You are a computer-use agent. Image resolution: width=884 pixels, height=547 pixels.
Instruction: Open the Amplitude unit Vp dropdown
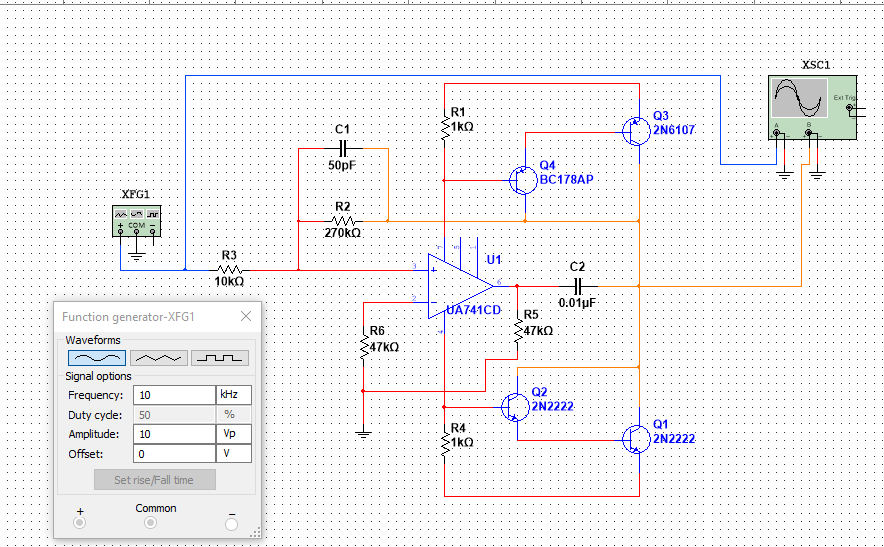[233, 434]
